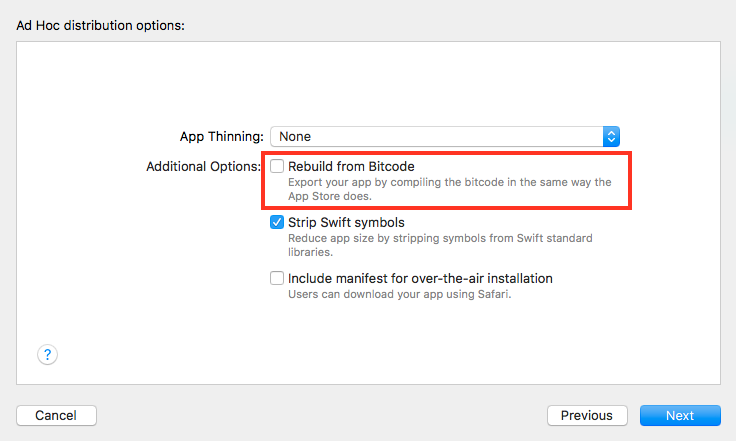
Task: Select the 'None' value in App Thinning
Action: [x=295, y=136]
